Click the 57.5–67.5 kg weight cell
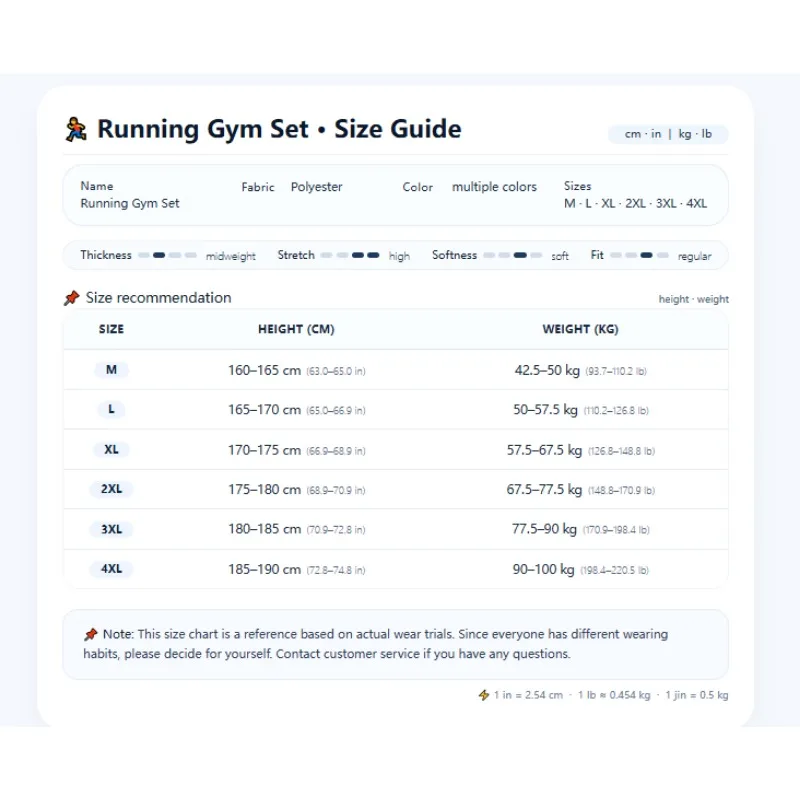 [581, 450]
